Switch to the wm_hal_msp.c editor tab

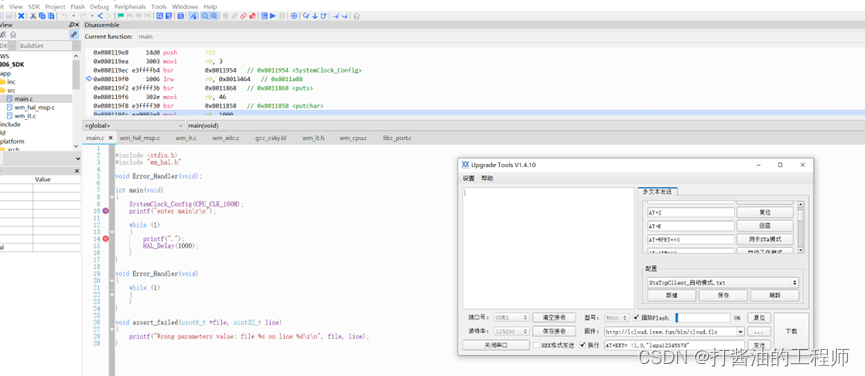pos(140,138)
